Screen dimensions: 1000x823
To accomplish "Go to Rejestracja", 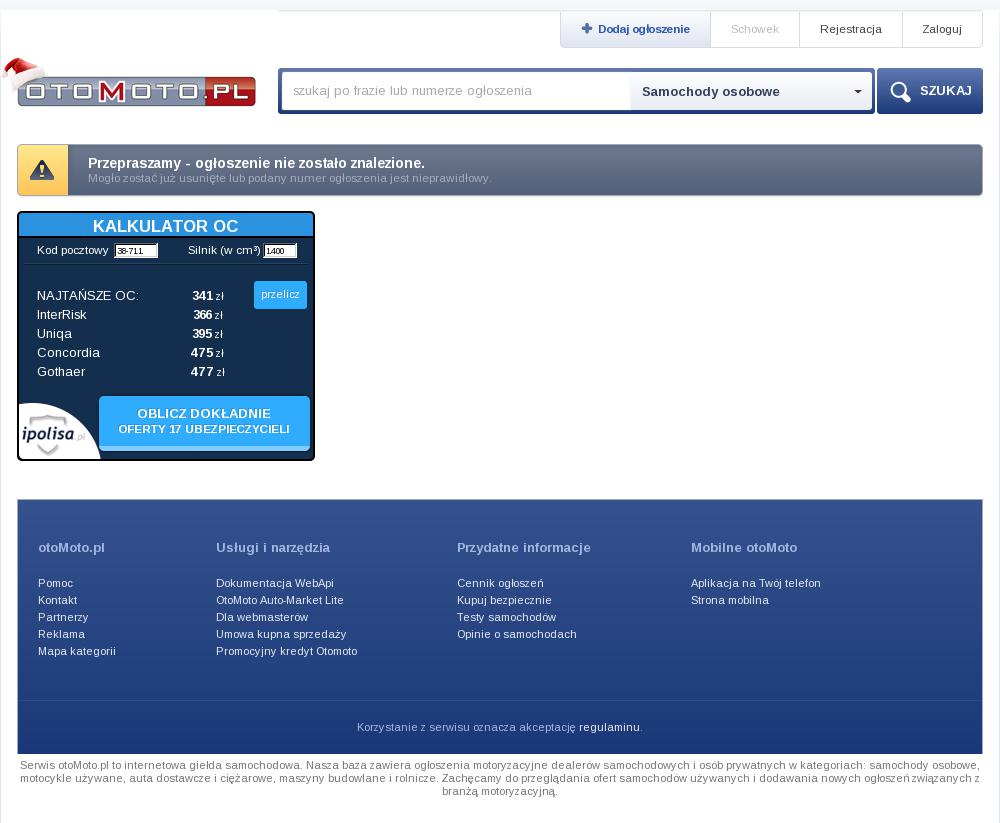I will (x=850, y=29).
